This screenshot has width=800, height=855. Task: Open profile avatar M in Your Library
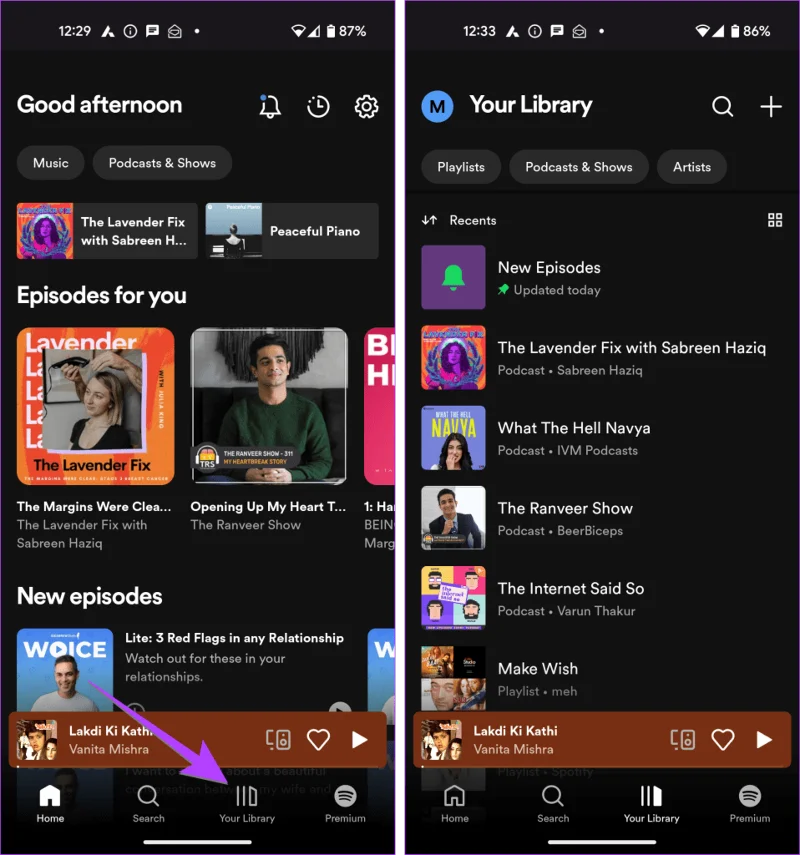[437, 106]
